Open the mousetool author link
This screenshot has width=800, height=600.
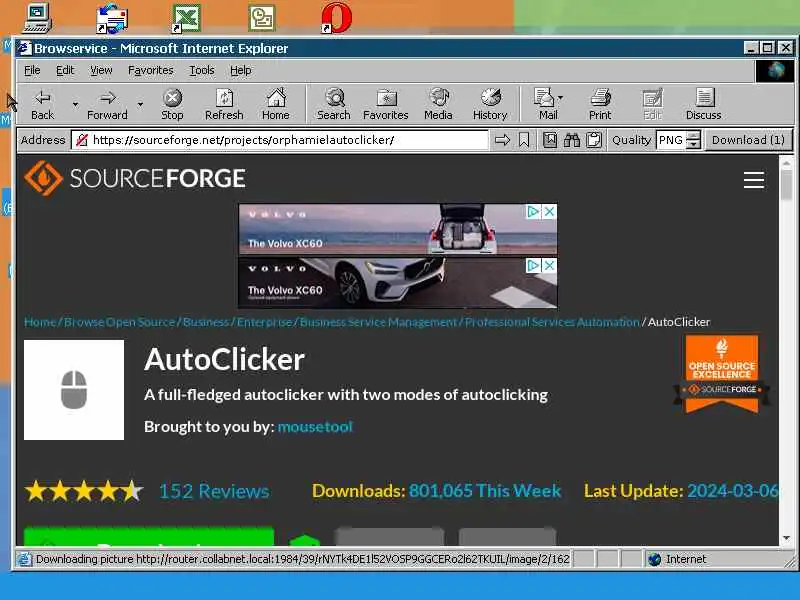(x=315, y=427)
